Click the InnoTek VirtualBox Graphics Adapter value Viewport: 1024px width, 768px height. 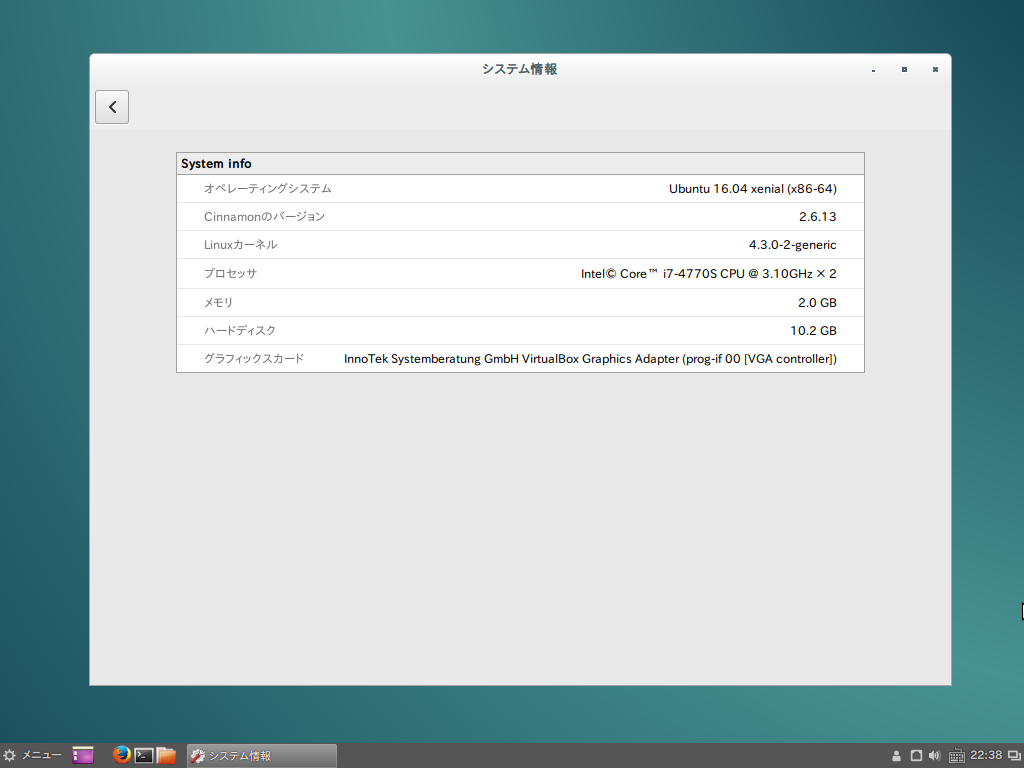tap(590, 359)
